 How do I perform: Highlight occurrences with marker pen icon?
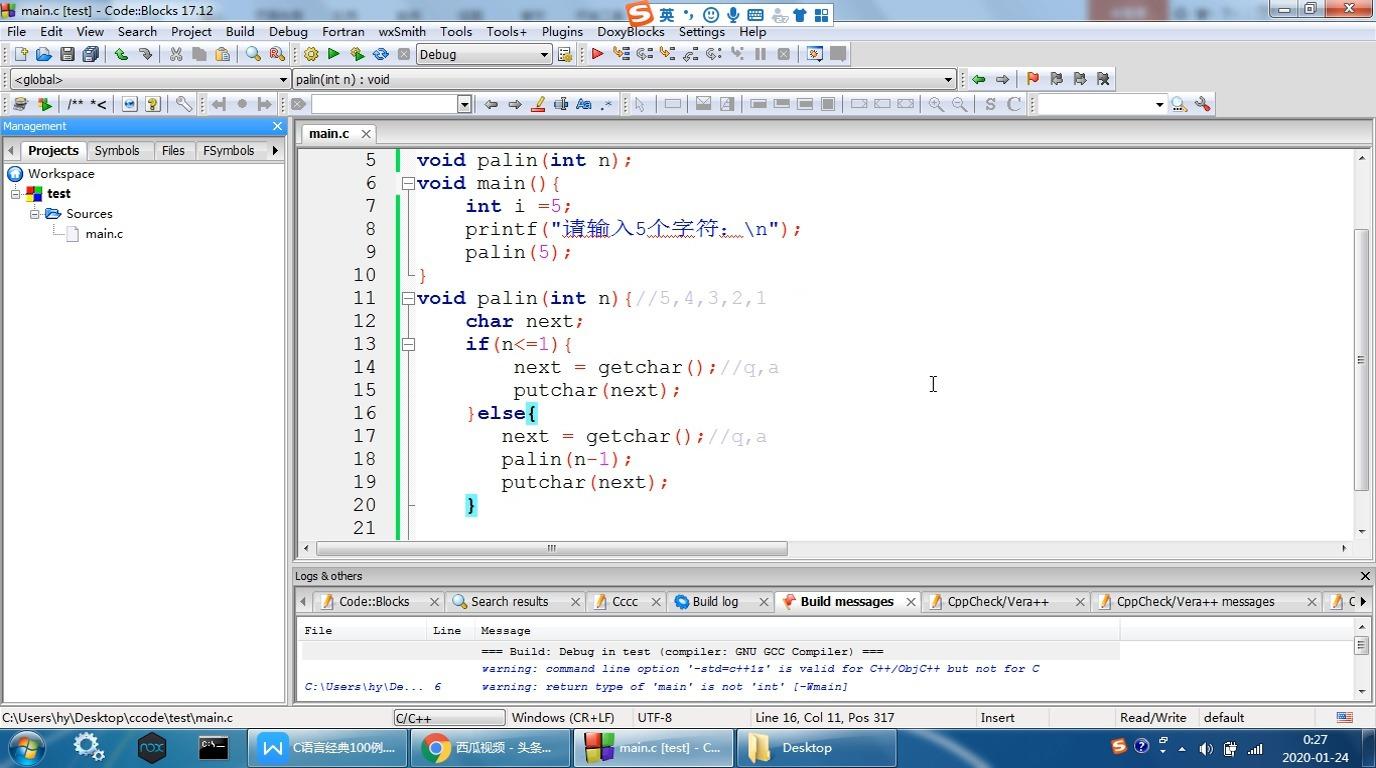(x=538, y=104)
